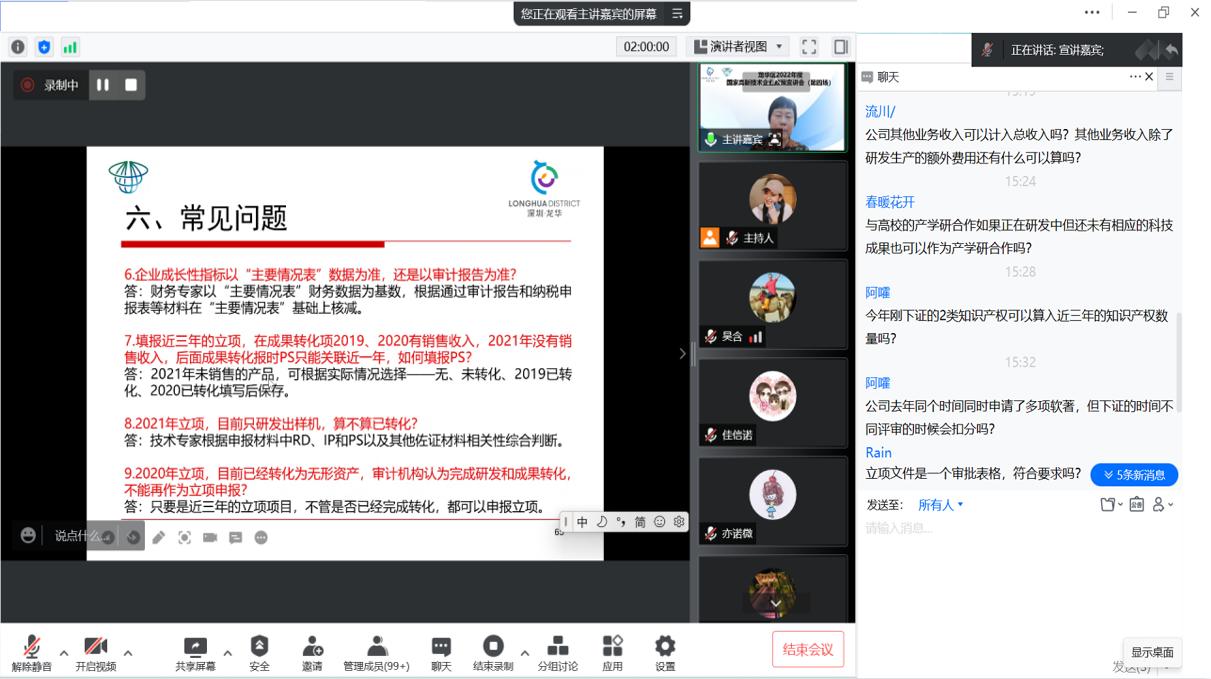Click the green network signal status icon
Image resolution: width=1211 pixels, height=679 pixels.
tap(70, 47)
